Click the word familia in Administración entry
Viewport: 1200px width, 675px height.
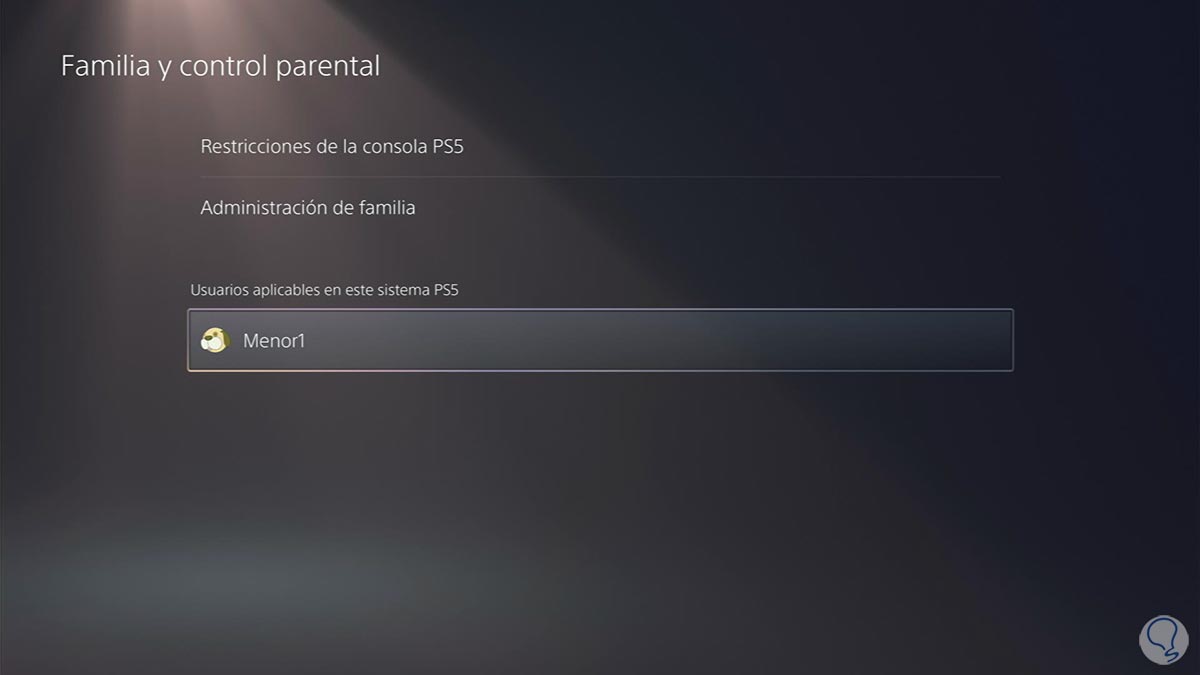(383, 208)
